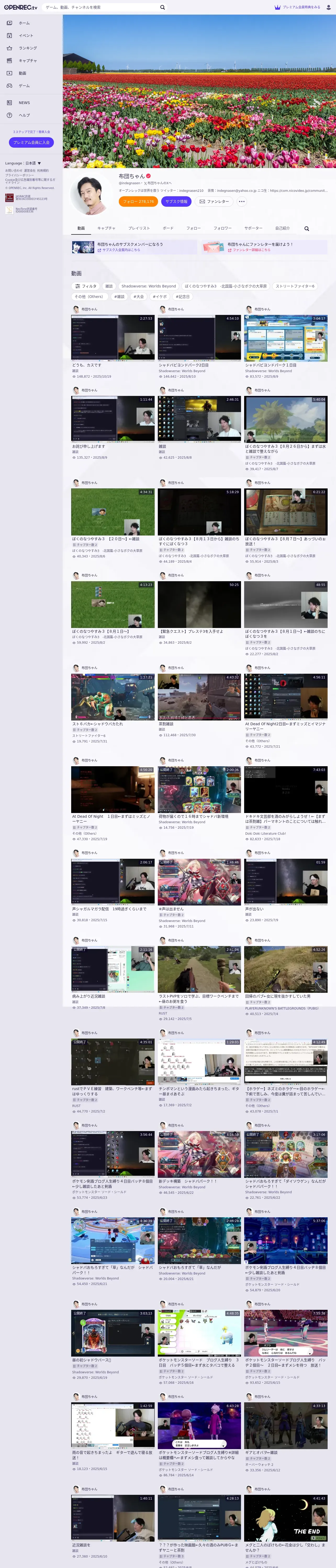
Task: Click the プレミアム会員に入会 button
Action: [x=31, y=142]
